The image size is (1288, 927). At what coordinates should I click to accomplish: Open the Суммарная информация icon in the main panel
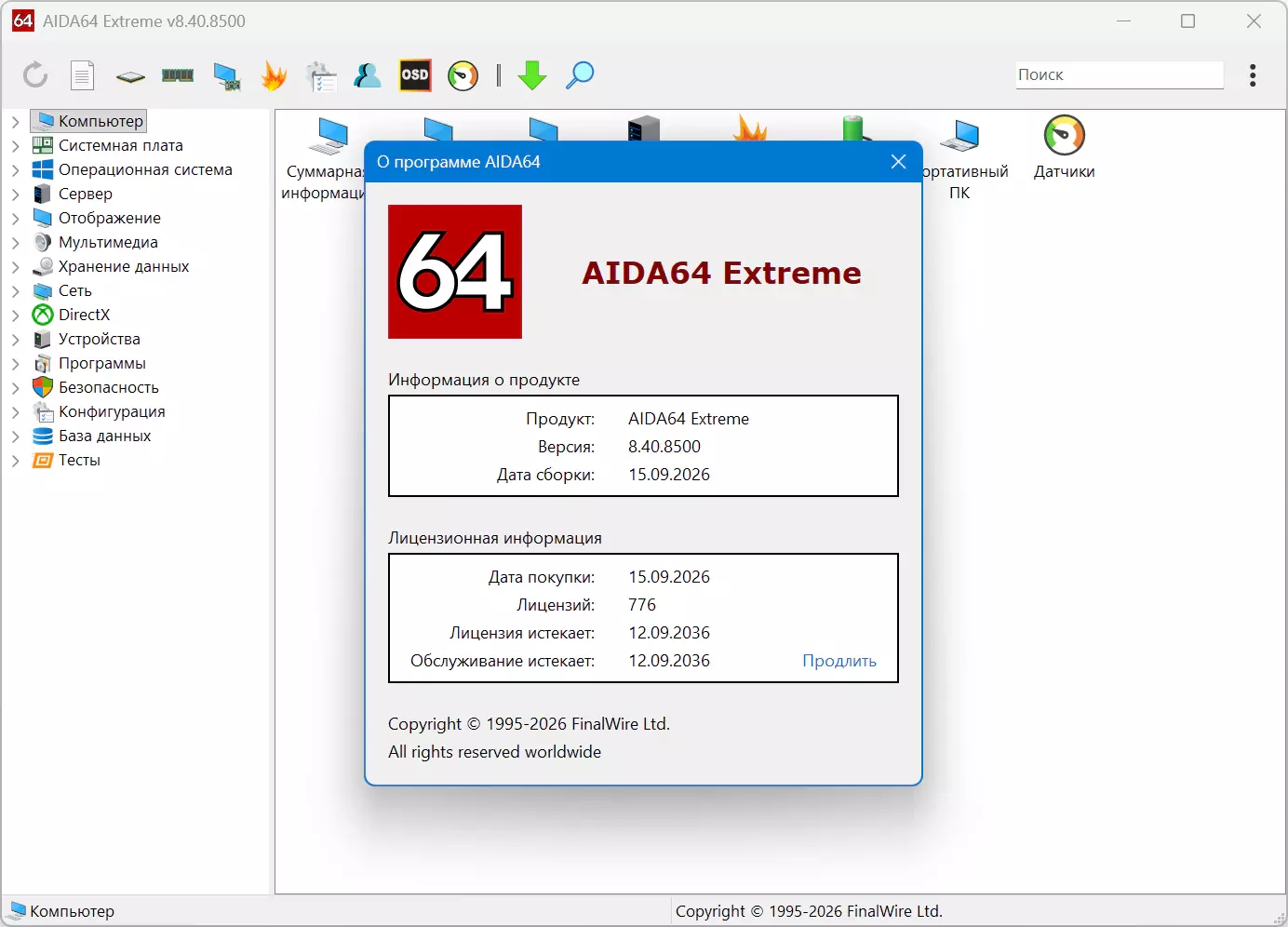click(x=323, y=158)
